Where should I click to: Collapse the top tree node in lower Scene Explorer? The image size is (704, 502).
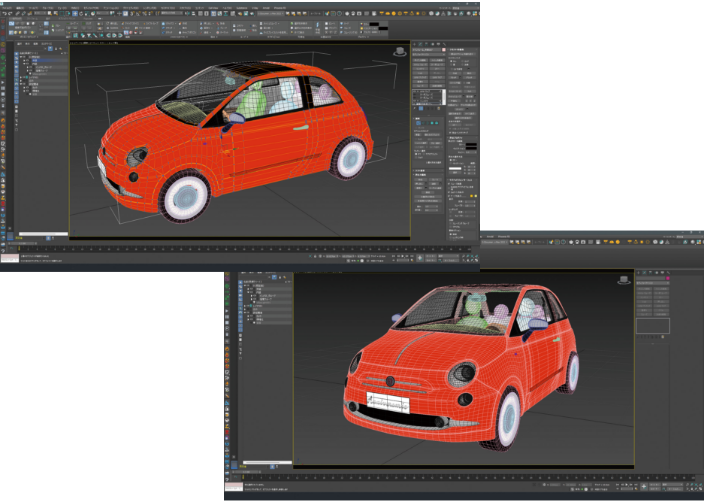243,283
